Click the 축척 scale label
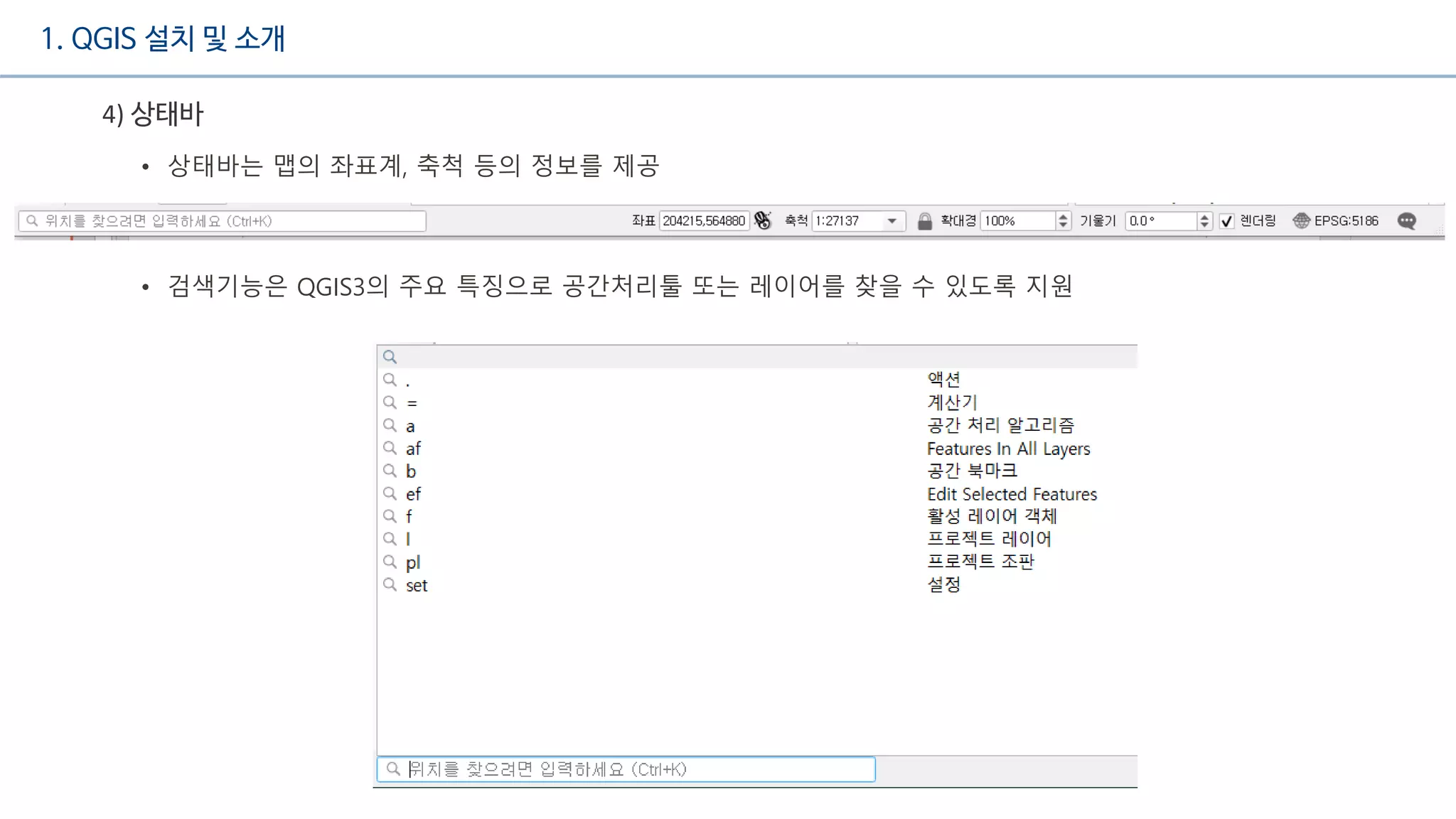Image resolution: width=1456 pixels, height=819 pixels. (x=796, y=221)
